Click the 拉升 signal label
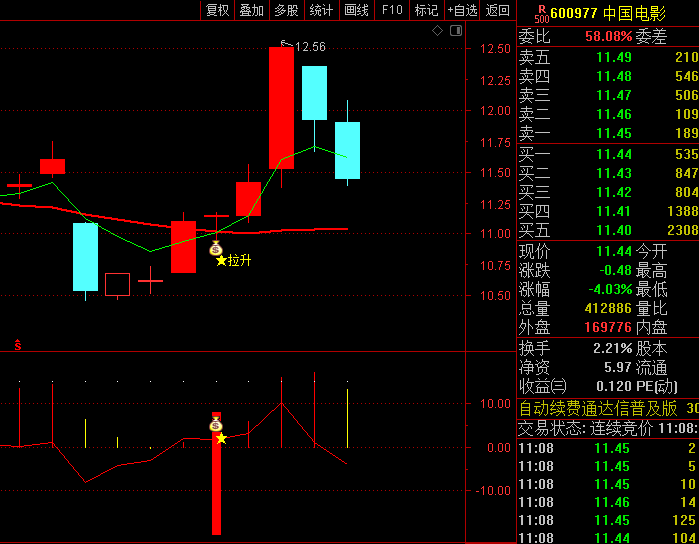Screen dimensions: 699x544 point(239,260)
